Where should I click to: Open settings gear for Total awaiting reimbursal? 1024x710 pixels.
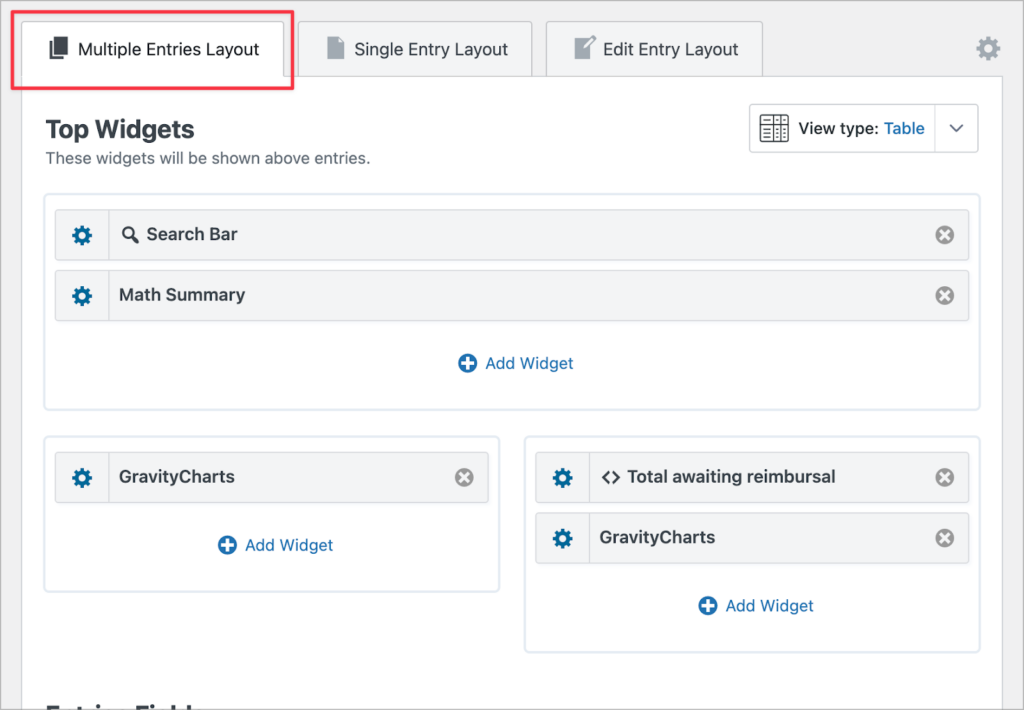coord(563,478)
